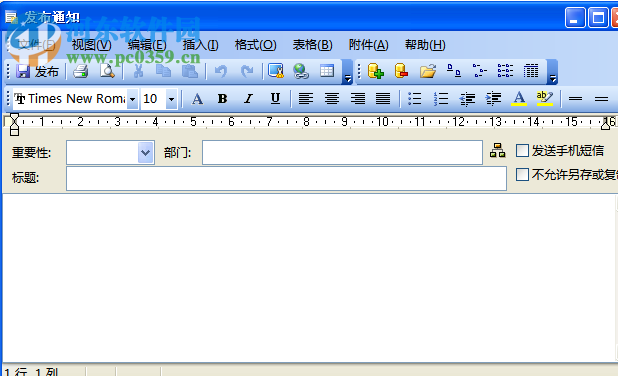
Task: Click into the notice body editing area
Action: pyautogui.click(x=309, y=277)
